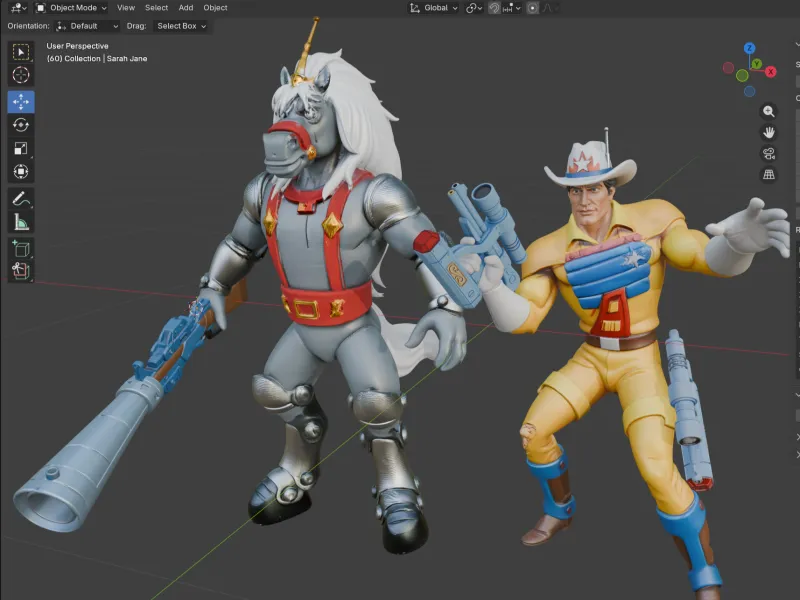The image size is (800, 600).
Task: Switch to the Rotate tool
Action: (21, 125)
